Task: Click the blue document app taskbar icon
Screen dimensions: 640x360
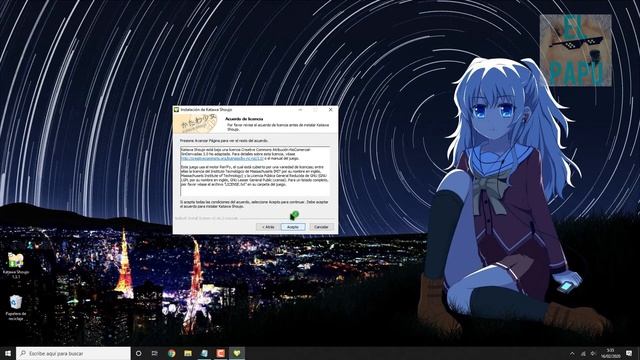Action: (204, 353)
